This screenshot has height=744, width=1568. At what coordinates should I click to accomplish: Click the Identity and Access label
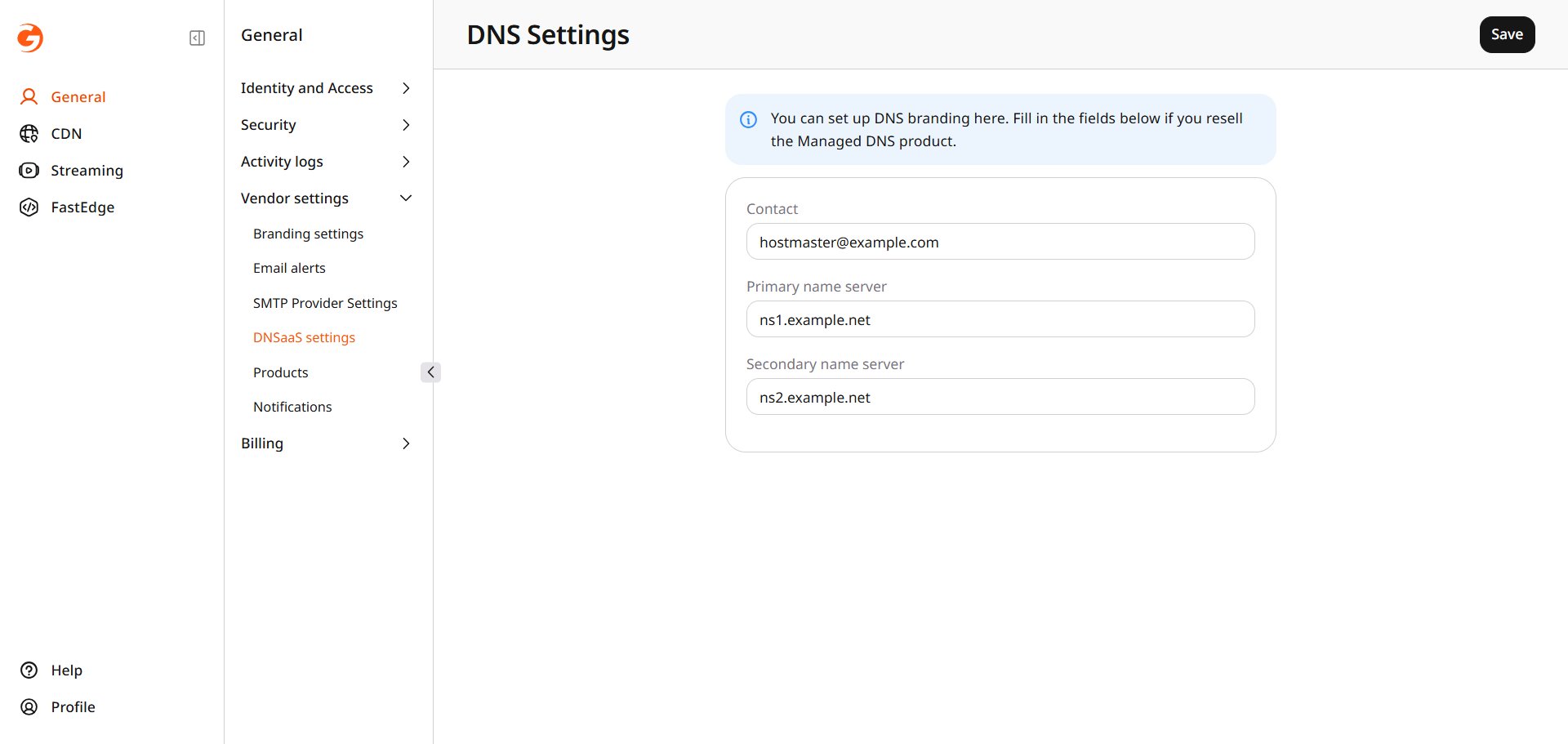306,88
